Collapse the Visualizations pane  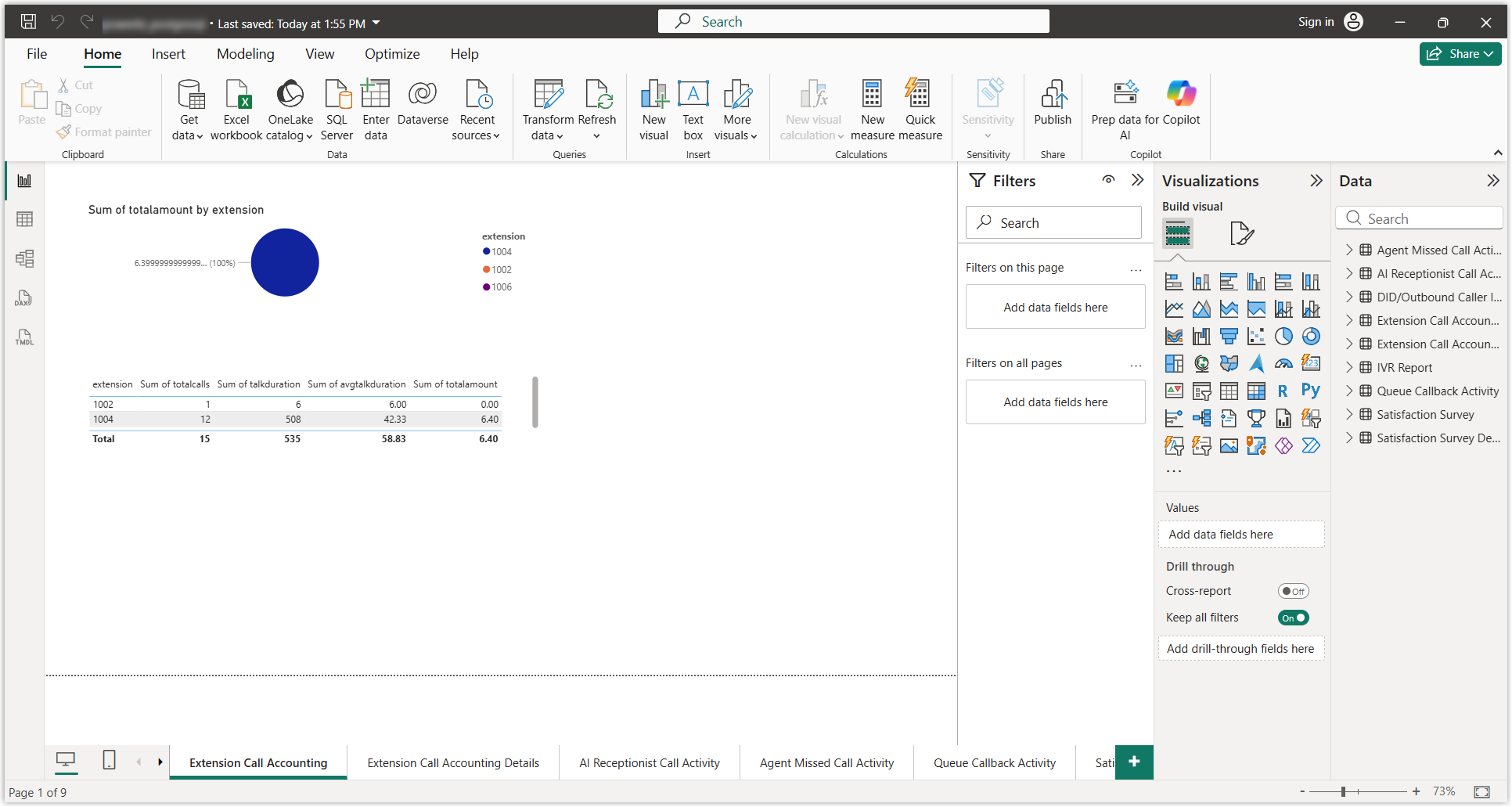(1316, 181)
